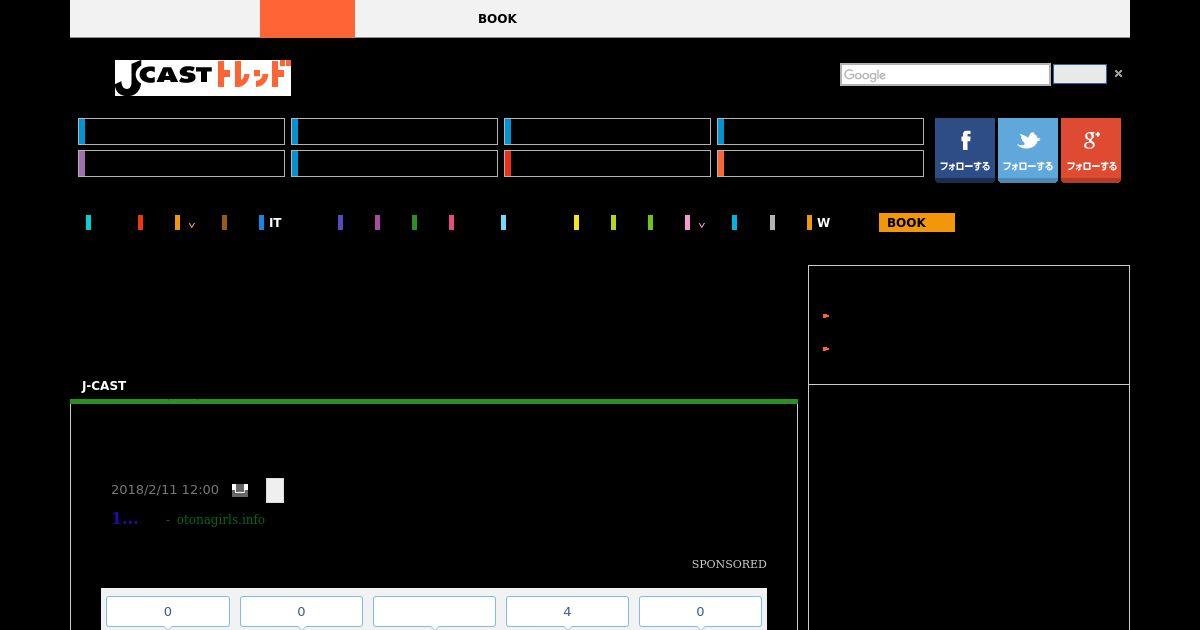Open topic box with purple left edge
1200x630 pixels.
click(x=181, y=163)
